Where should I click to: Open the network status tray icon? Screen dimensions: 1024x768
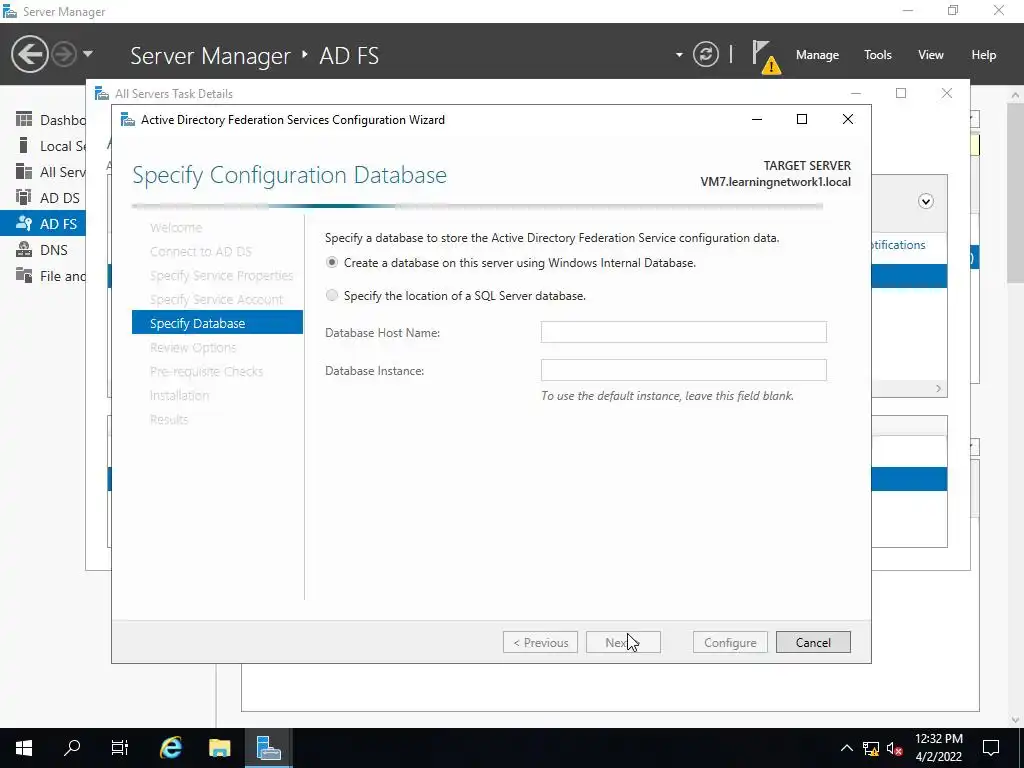871,748
